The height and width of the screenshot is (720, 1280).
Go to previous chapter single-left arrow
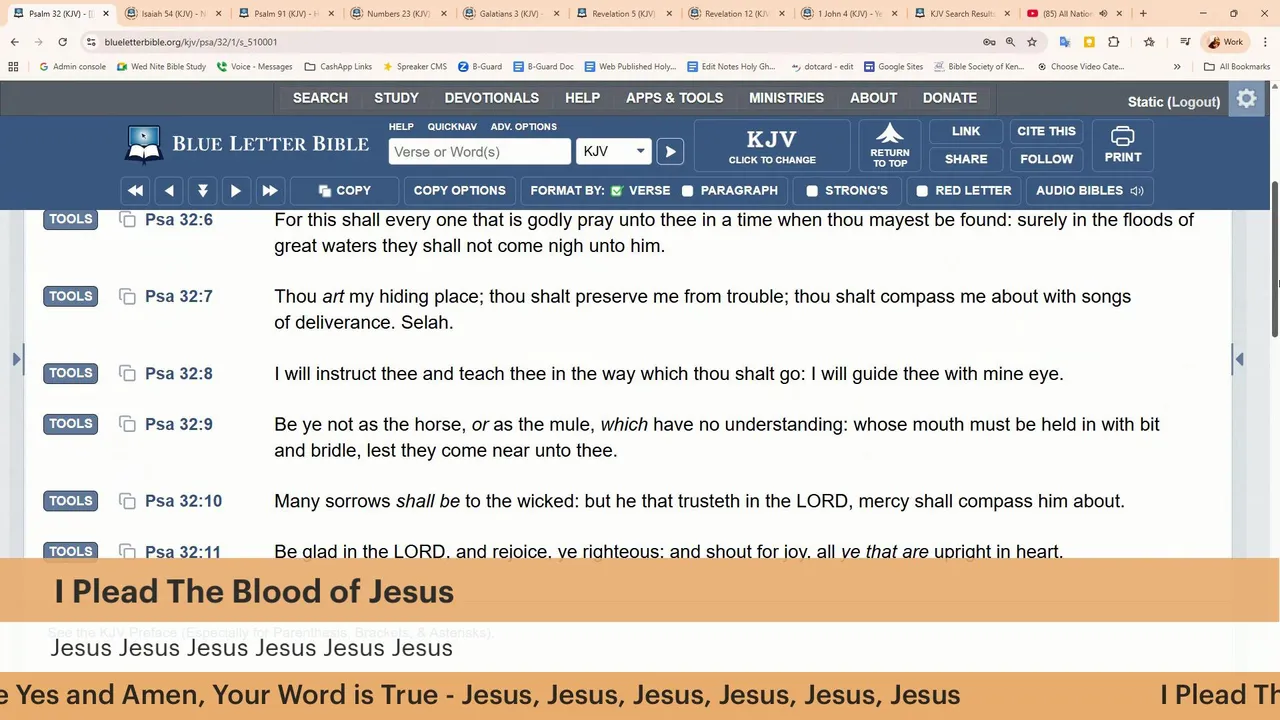click(x=169, y=190)
